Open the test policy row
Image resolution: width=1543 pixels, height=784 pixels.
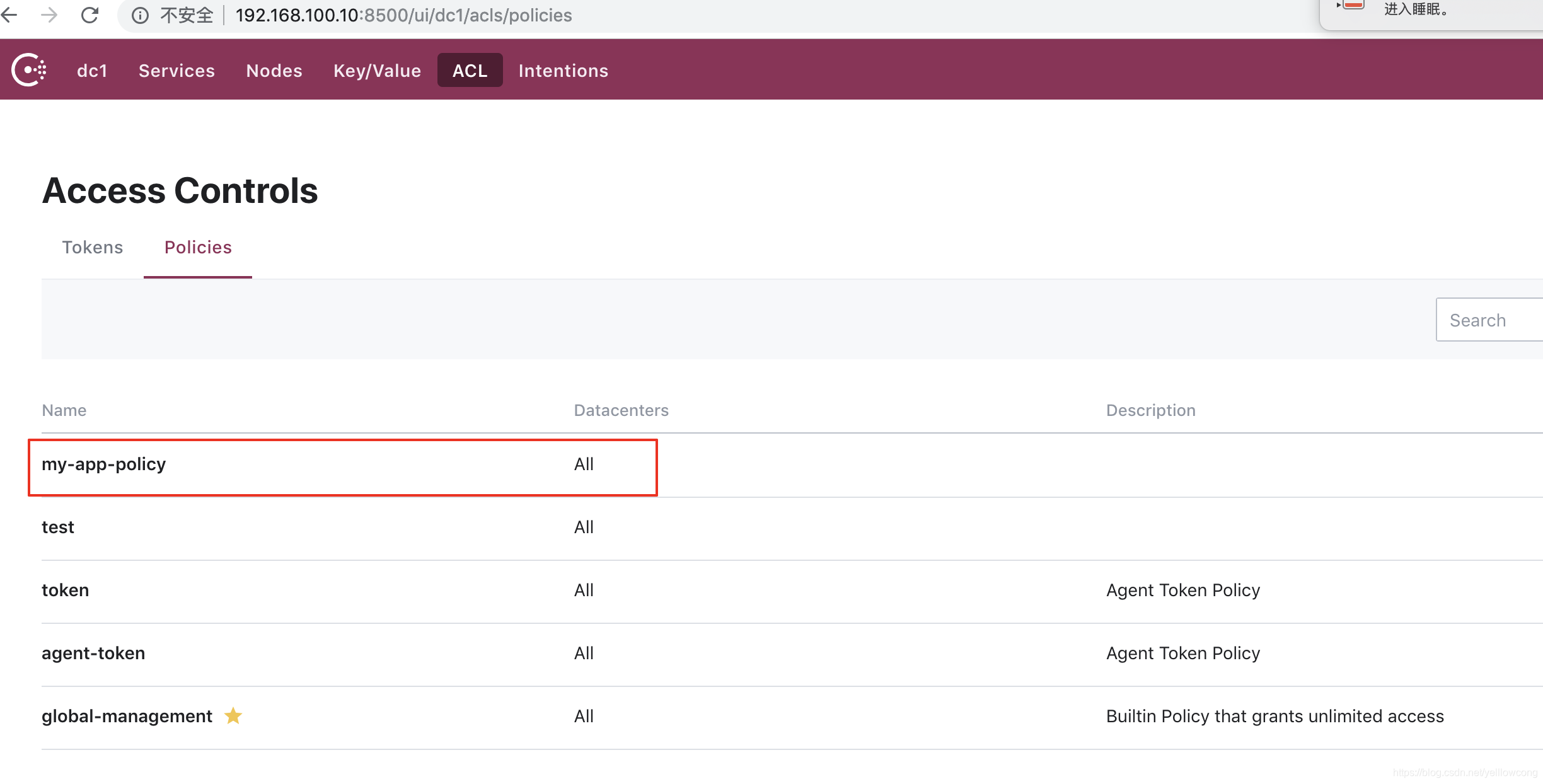(x=58, y=527)
